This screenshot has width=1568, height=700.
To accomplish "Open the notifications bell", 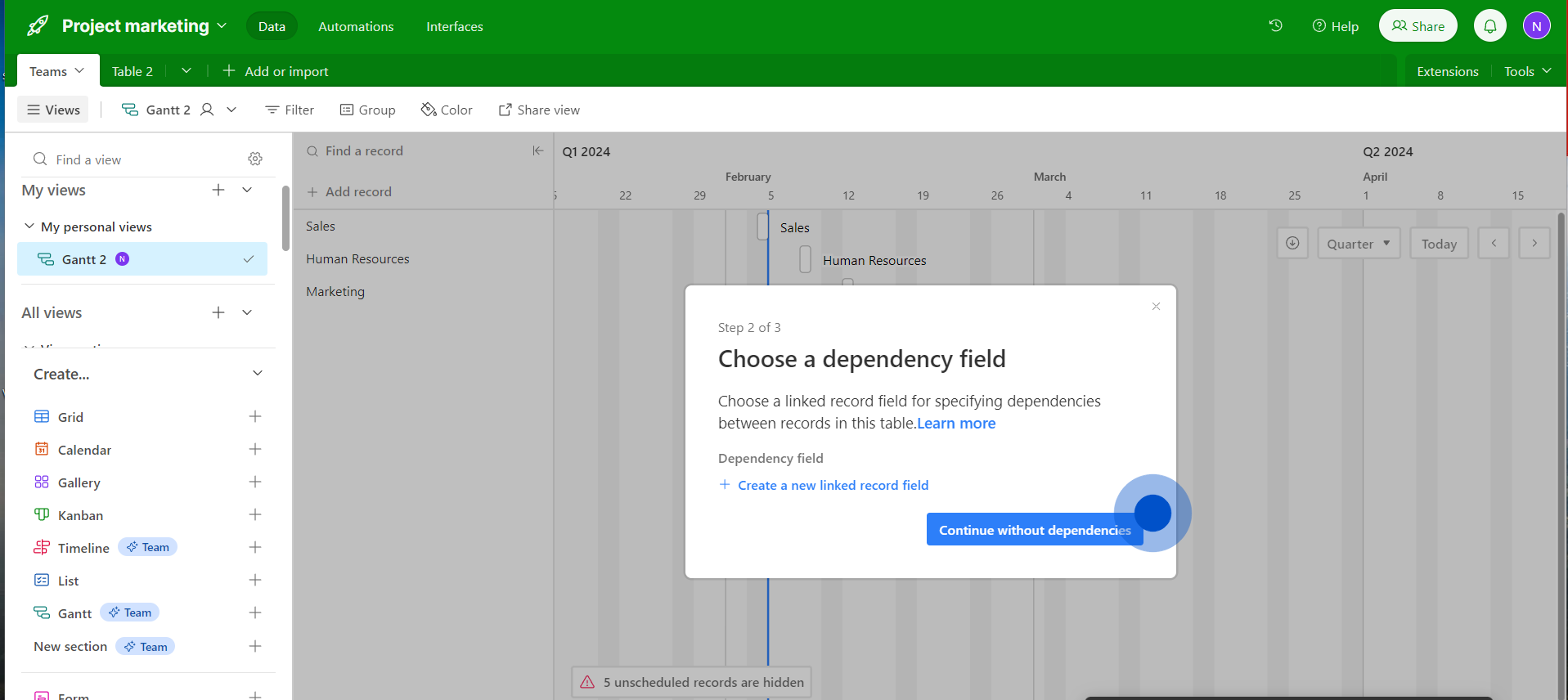I will 1490,25.
